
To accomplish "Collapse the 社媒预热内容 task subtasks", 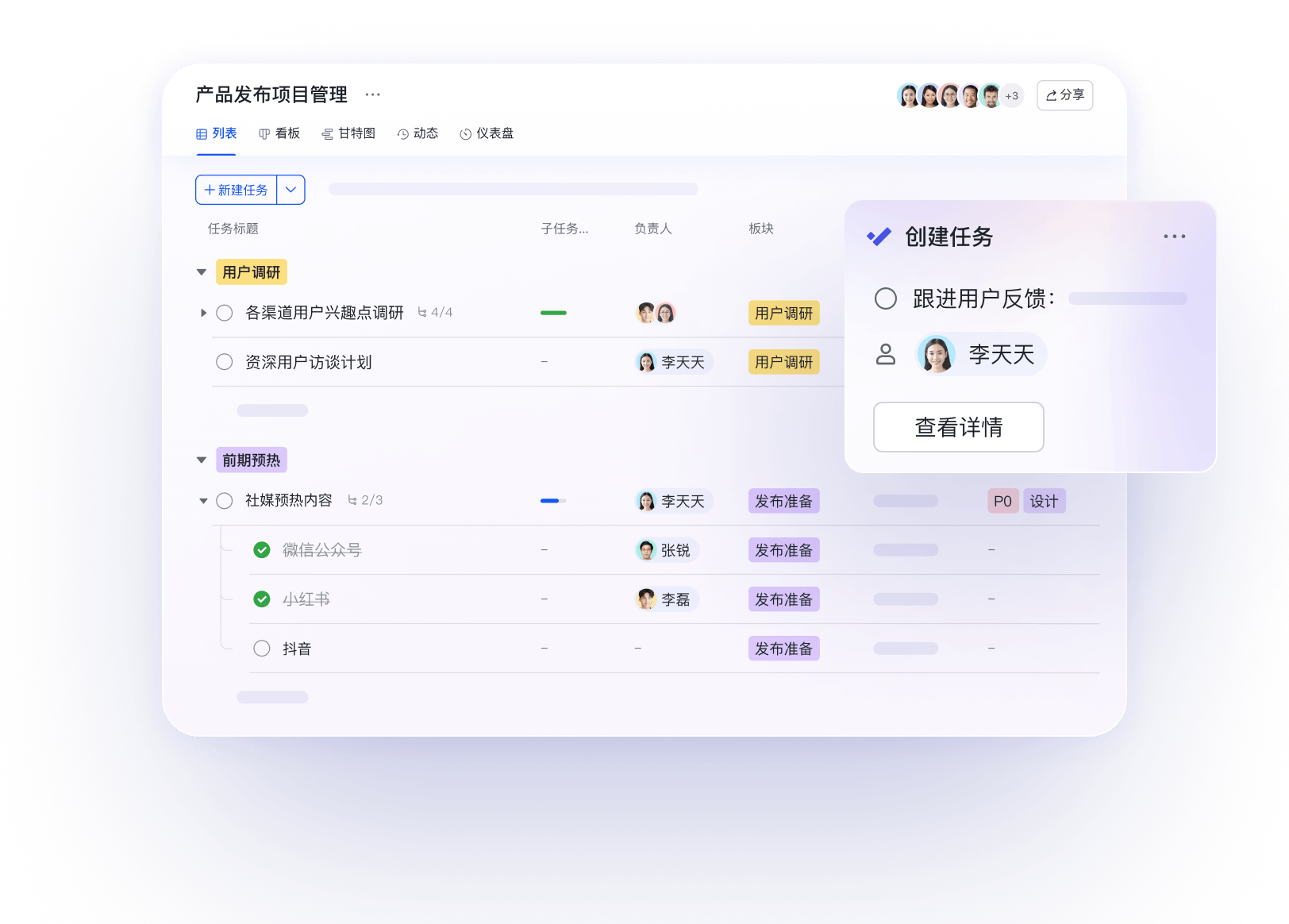I will pyautogui.click(x=203, y=501).
